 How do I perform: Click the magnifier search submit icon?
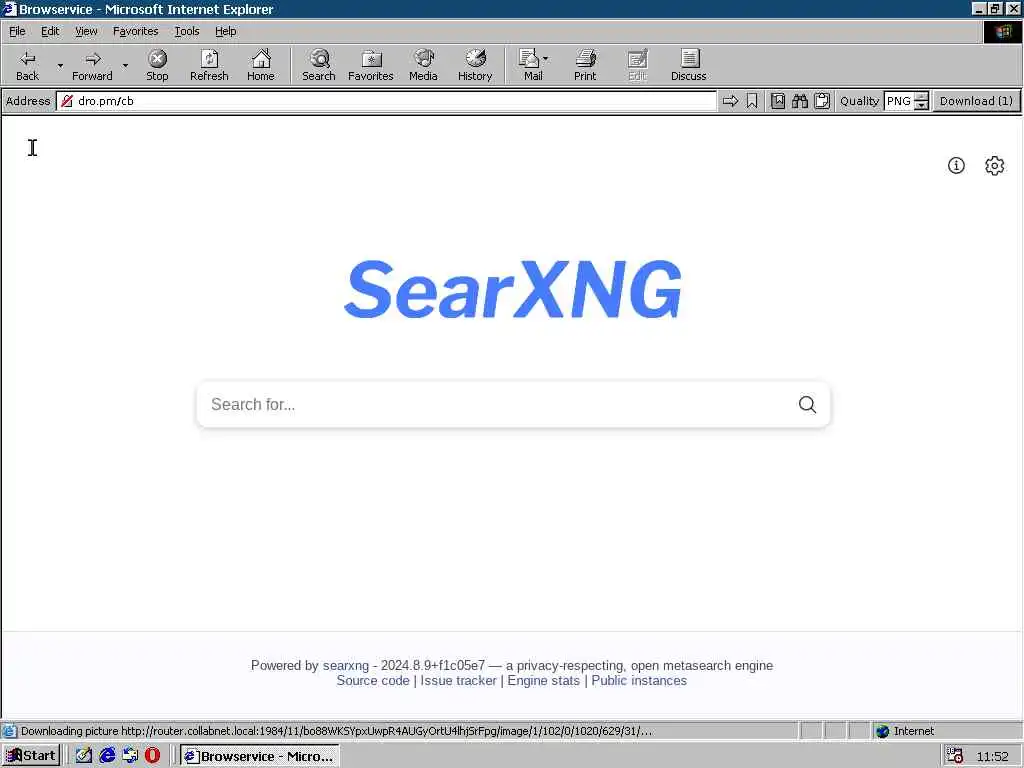point(807,404)
